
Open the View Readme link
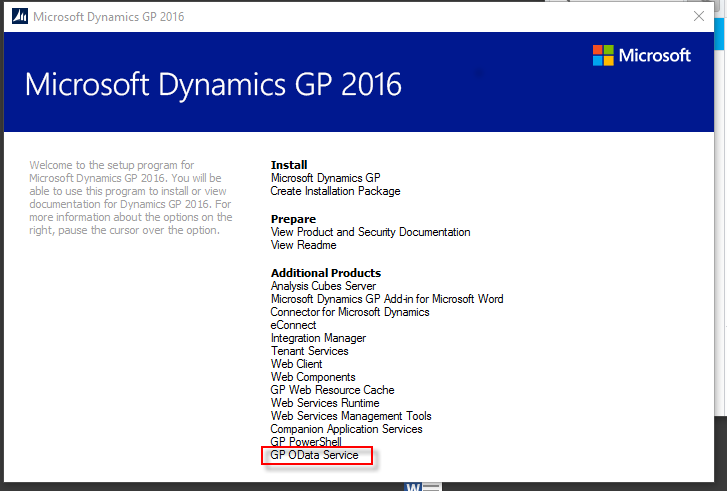303,245
